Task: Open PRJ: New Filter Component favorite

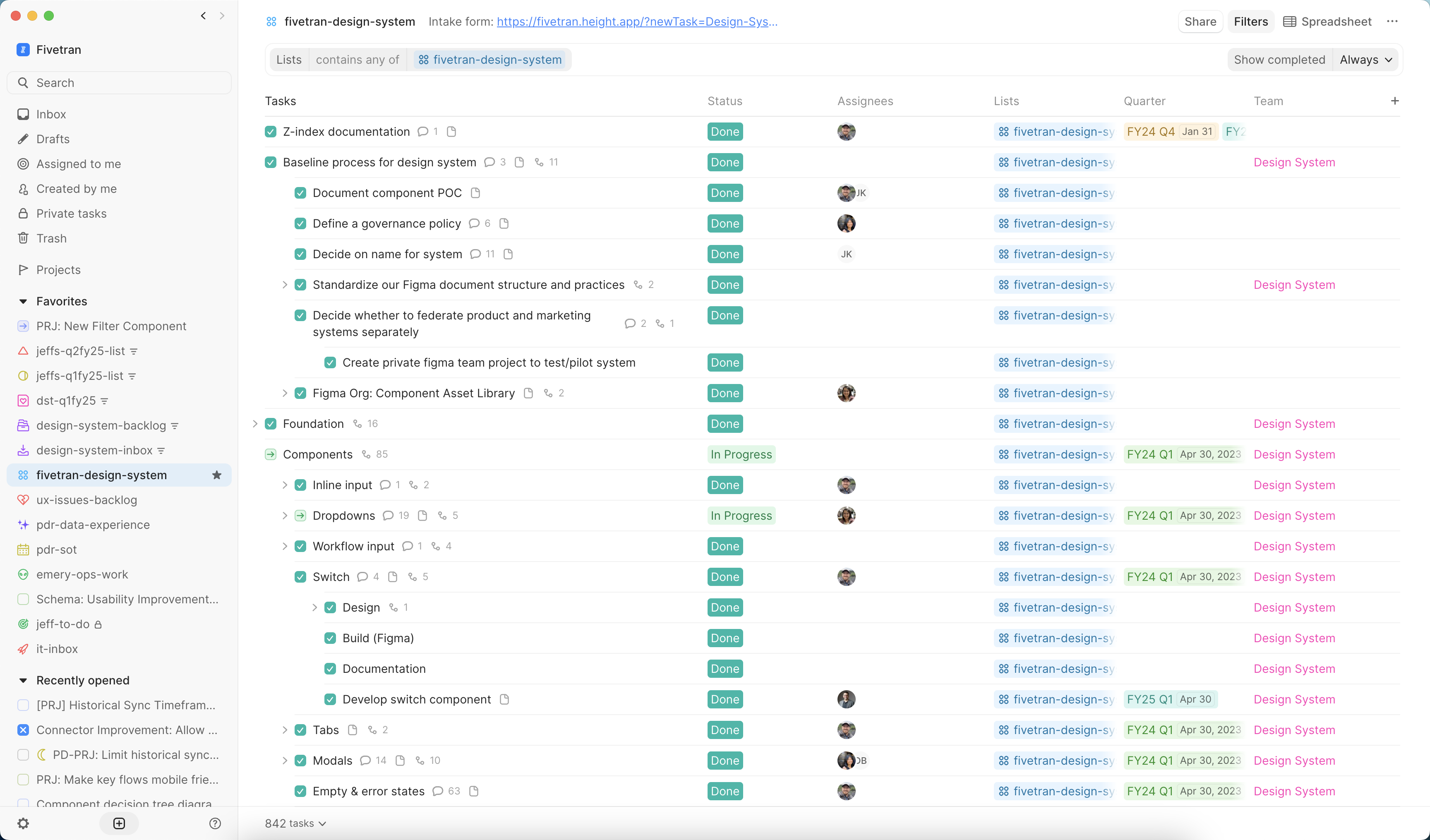Action: click(x=119, y=326)
